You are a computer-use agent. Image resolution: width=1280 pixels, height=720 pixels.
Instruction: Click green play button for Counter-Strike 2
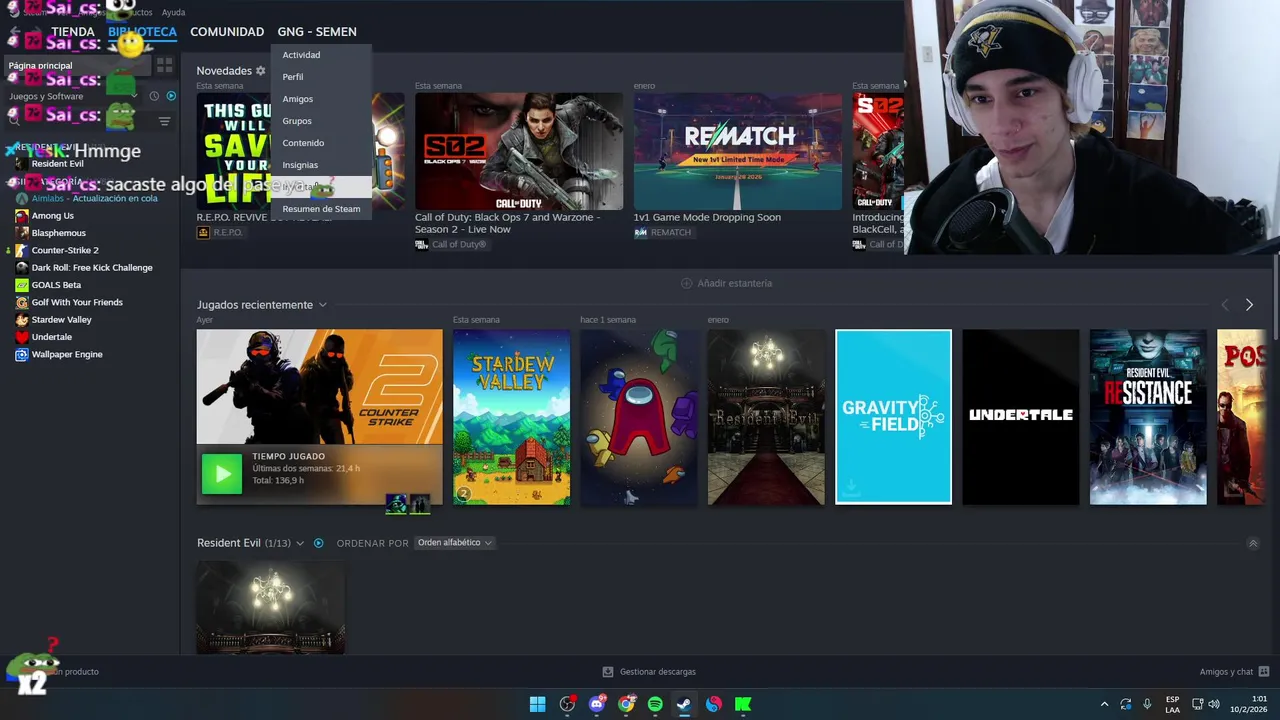pyautogui.click(x=222, y=474)
